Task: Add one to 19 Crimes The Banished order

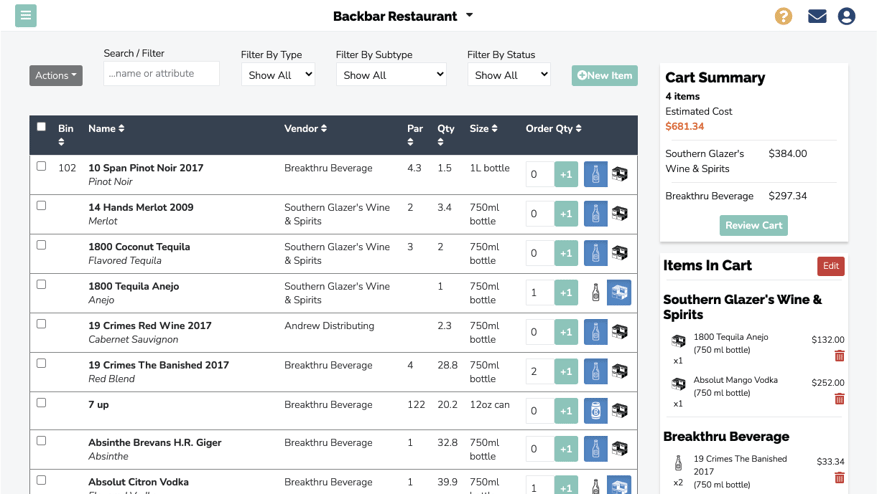Action: (x=566, y=371)
